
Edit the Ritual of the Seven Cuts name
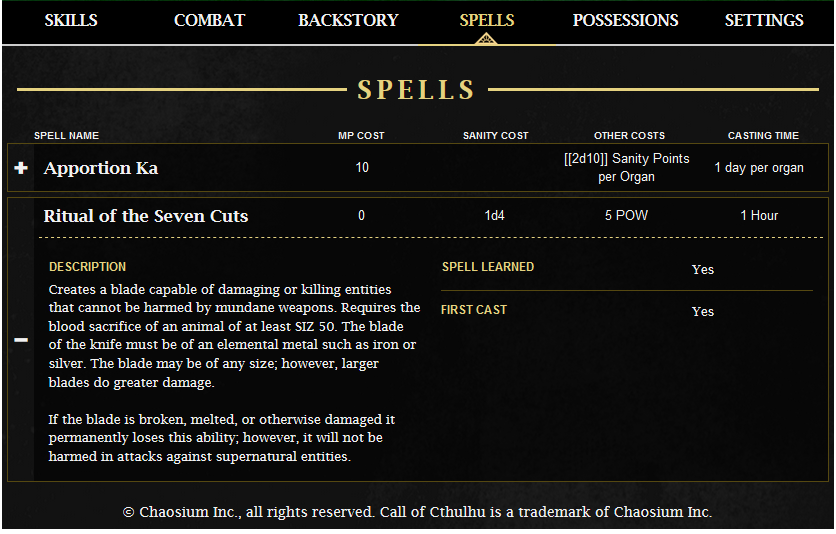point(146,216)
